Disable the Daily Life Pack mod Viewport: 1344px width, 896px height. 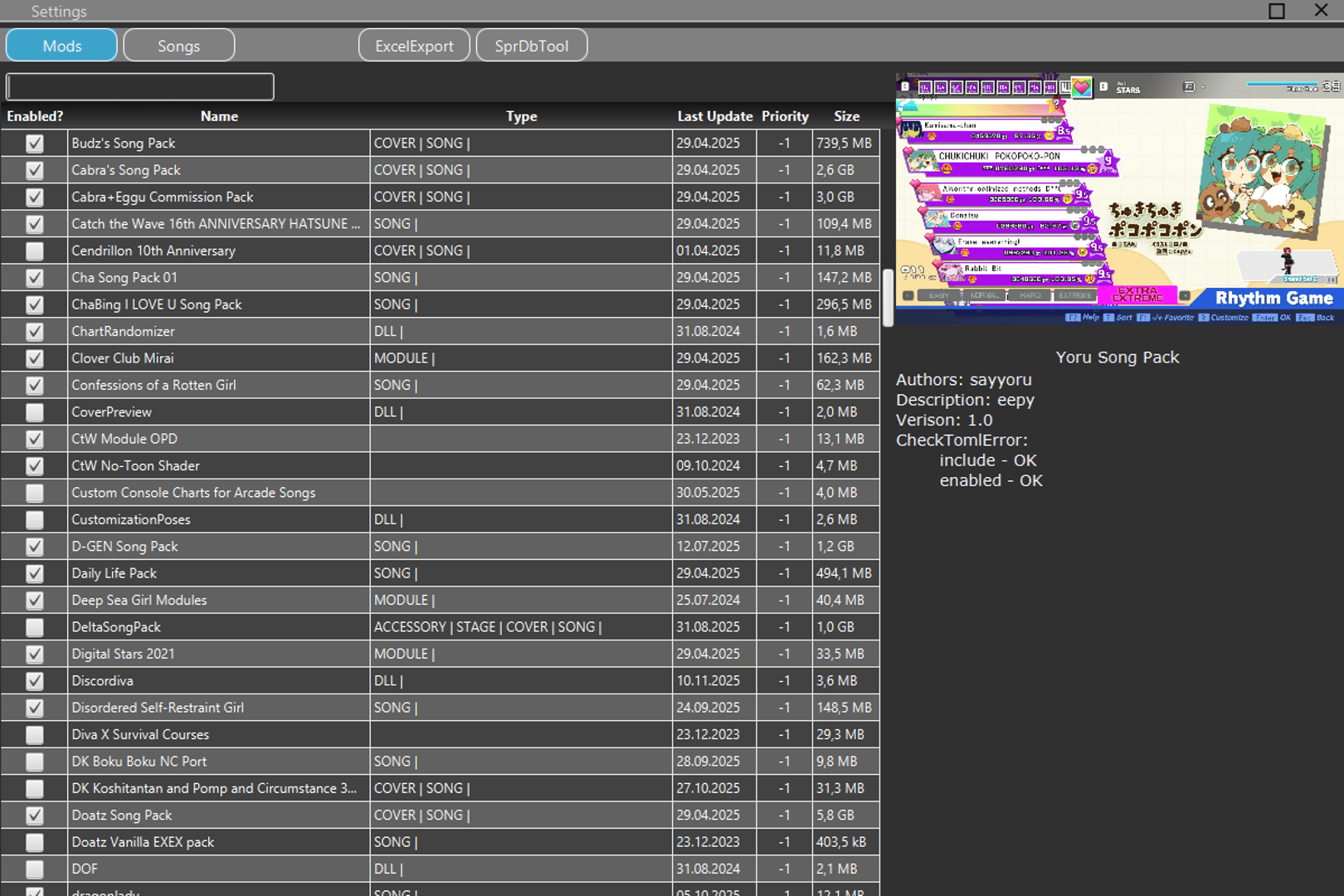tap(33, 572)
